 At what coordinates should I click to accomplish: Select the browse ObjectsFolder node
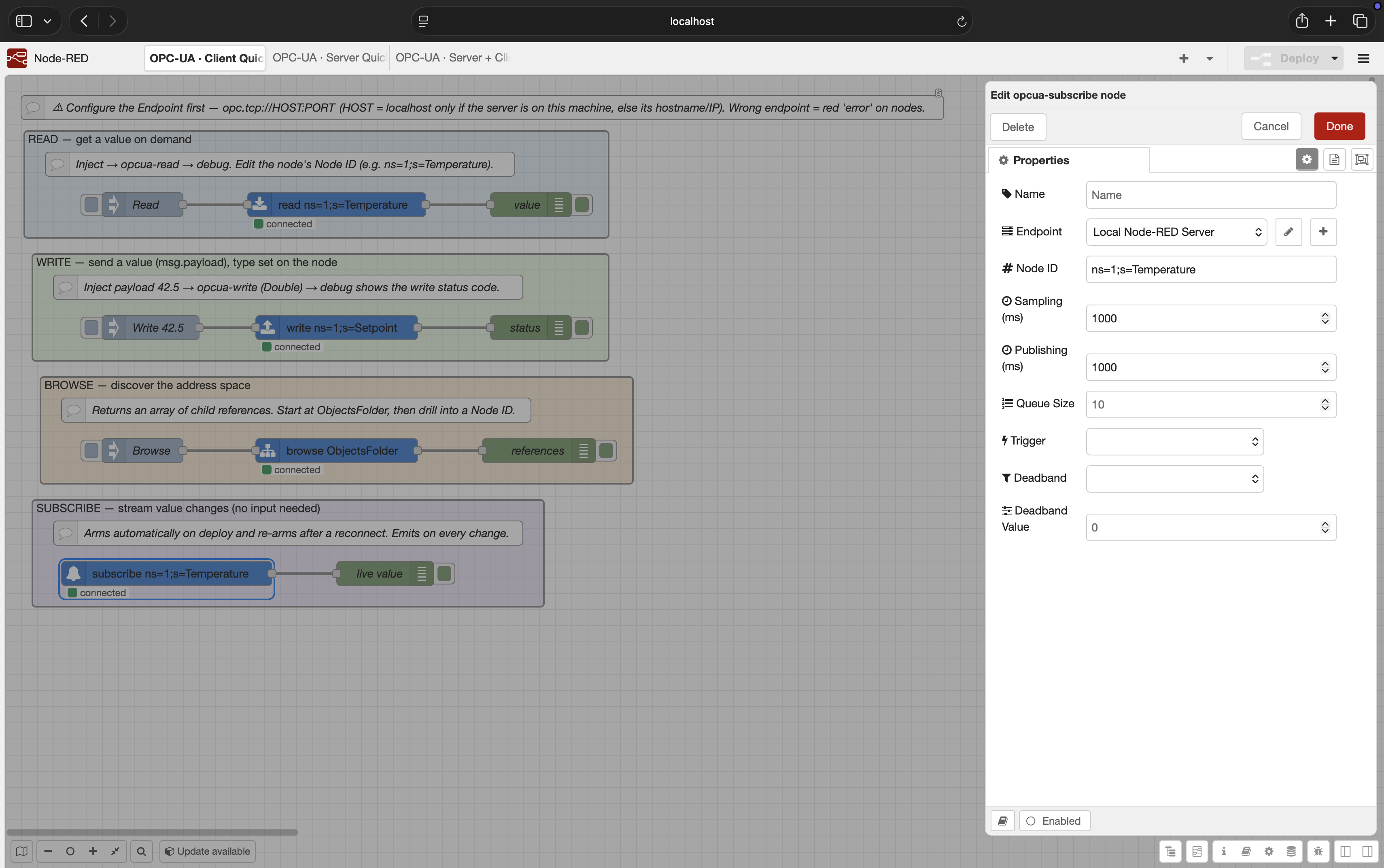[337, 451]
